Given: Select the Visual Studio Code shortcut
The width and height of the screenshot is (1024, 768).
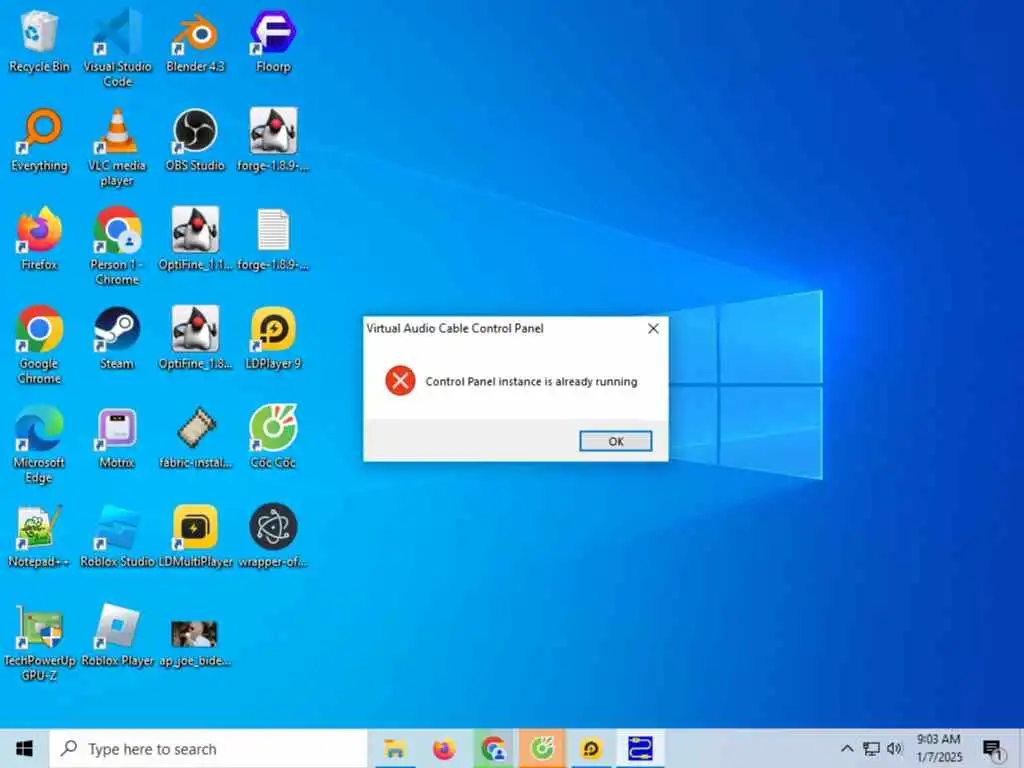Looking at the screenshot, I should click(118, 49).
